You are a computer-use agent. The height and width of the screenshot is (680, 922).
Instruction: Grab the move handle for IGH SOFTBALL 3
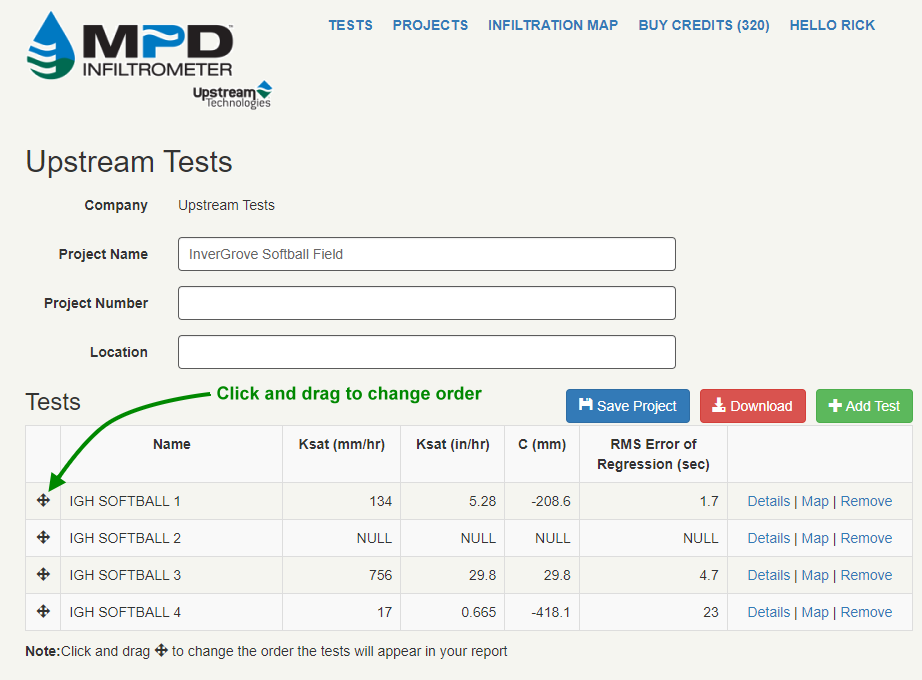point(43,575)
